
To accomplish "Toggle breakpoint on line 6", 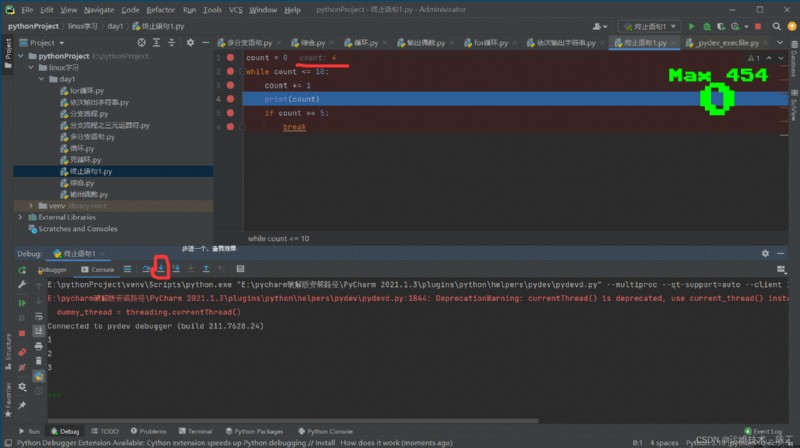I will click(x=231, y=127).
